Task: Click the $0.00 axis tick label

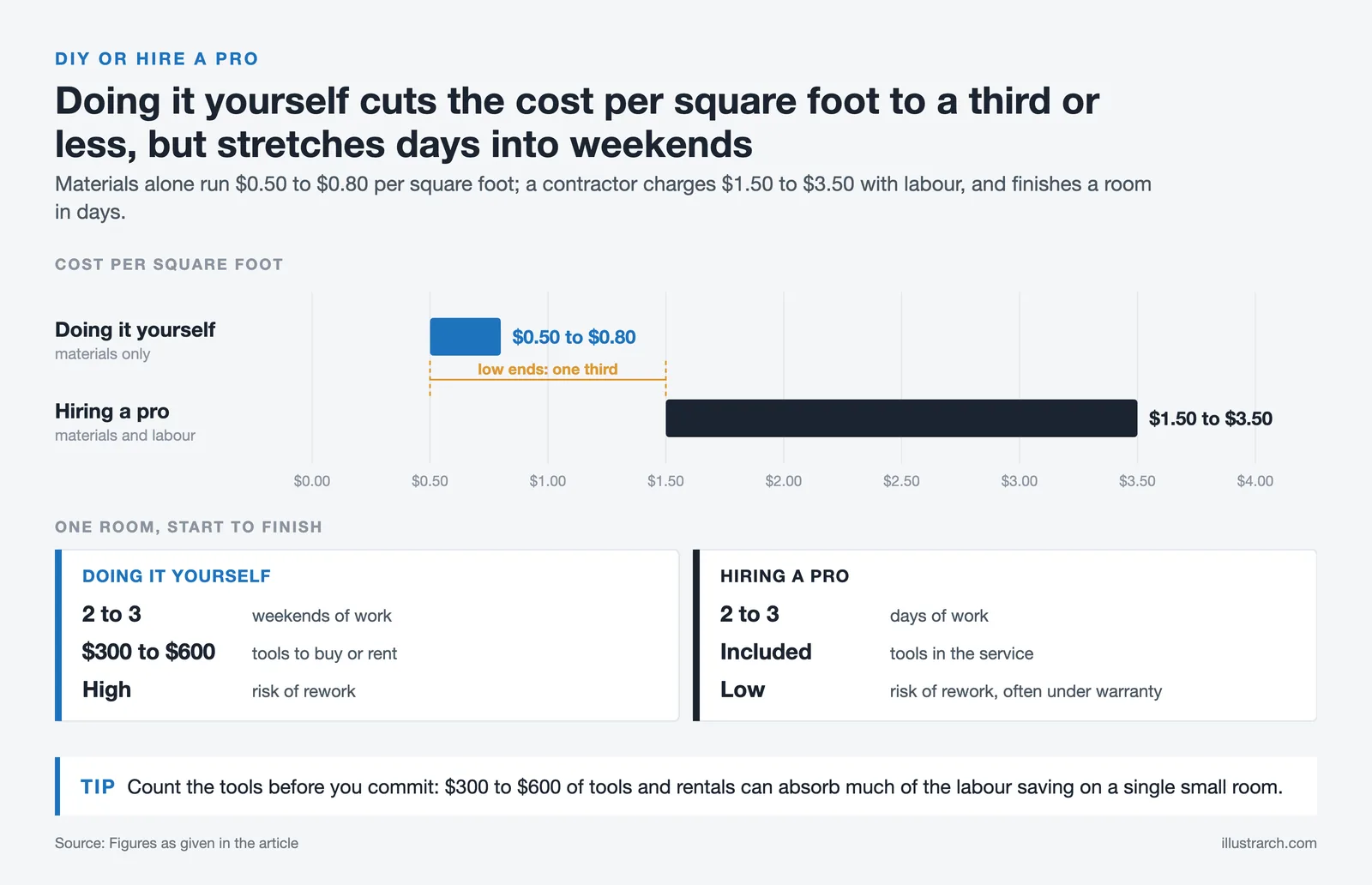Action: tap(312, 481)
